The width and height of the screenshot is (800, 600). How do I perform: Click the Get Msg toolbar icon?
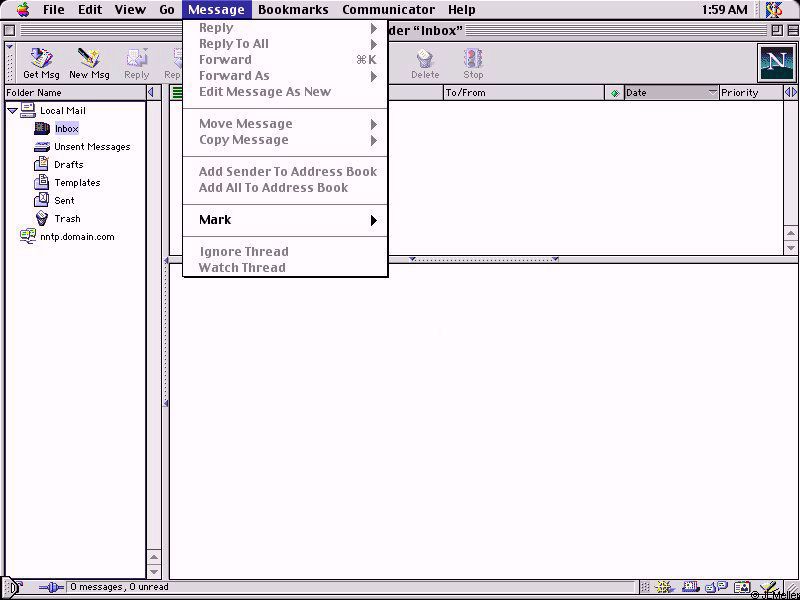[x=41, y=58]
